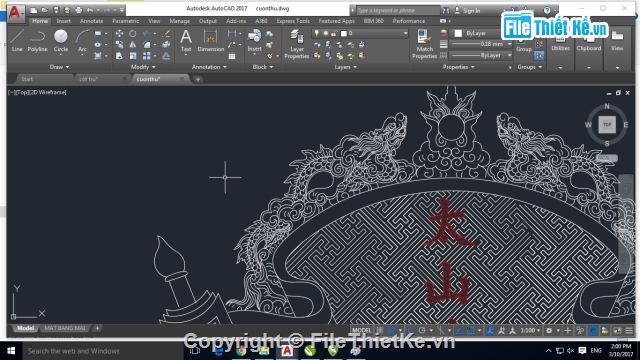This screenshot has width=640, height=360.
Task: Open the Utilities panel button
Action: point(560,44)
